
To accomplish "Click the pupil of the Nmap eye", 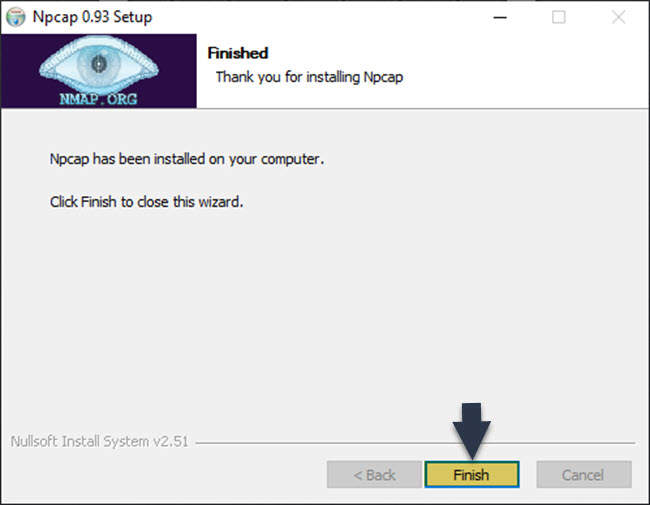I will pyautogui.click(x=99, y=64).
